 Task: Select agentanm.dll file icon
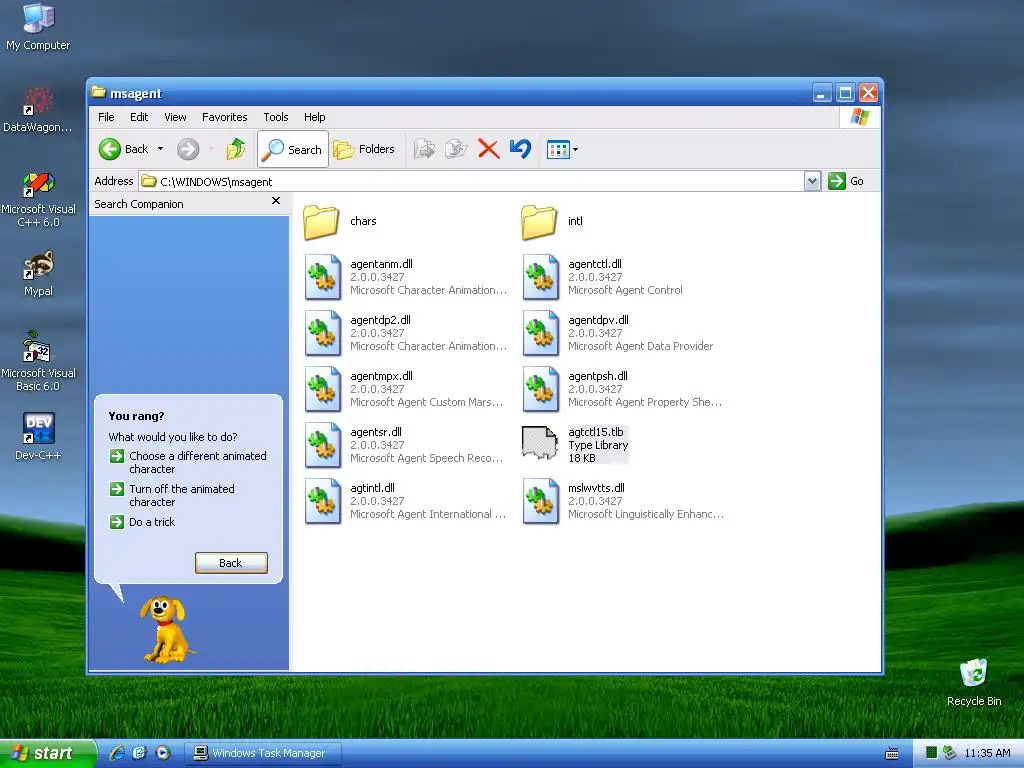click(x=323, y=277)
